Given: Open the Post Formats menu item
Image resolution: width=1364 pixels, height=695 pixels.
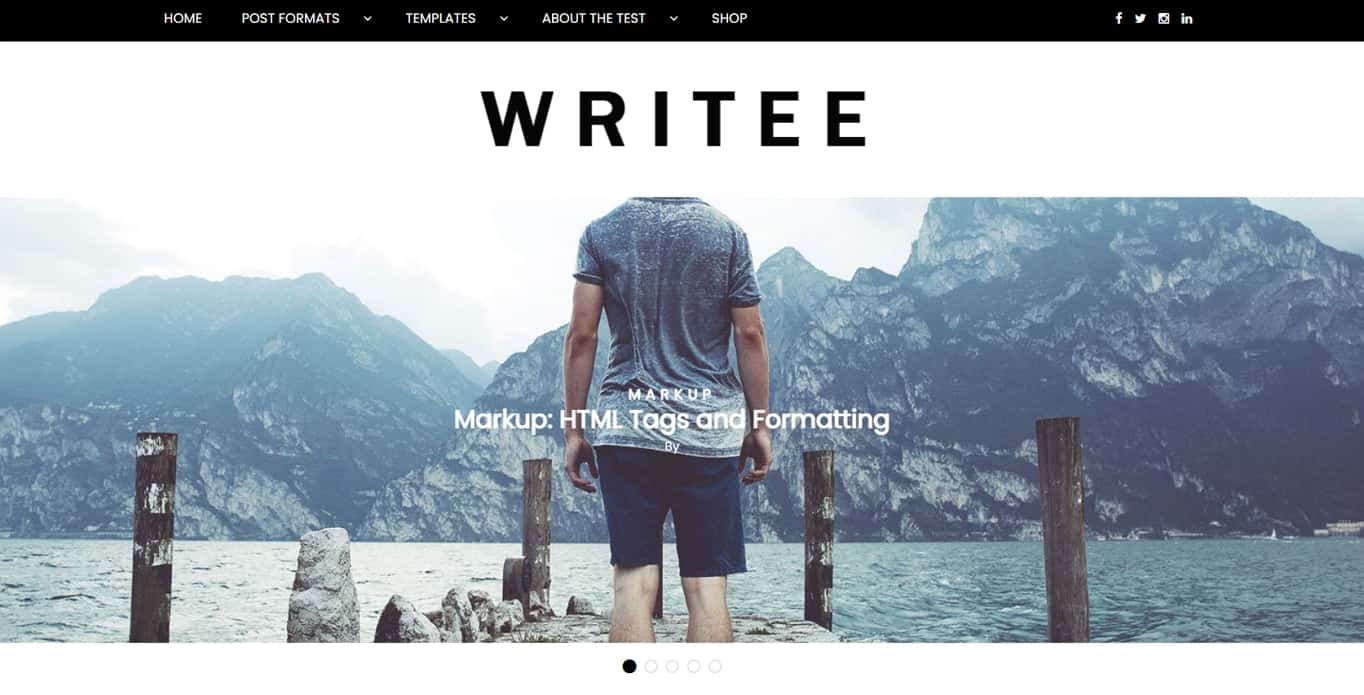Looking at the screenshot, I should (290, 18).
